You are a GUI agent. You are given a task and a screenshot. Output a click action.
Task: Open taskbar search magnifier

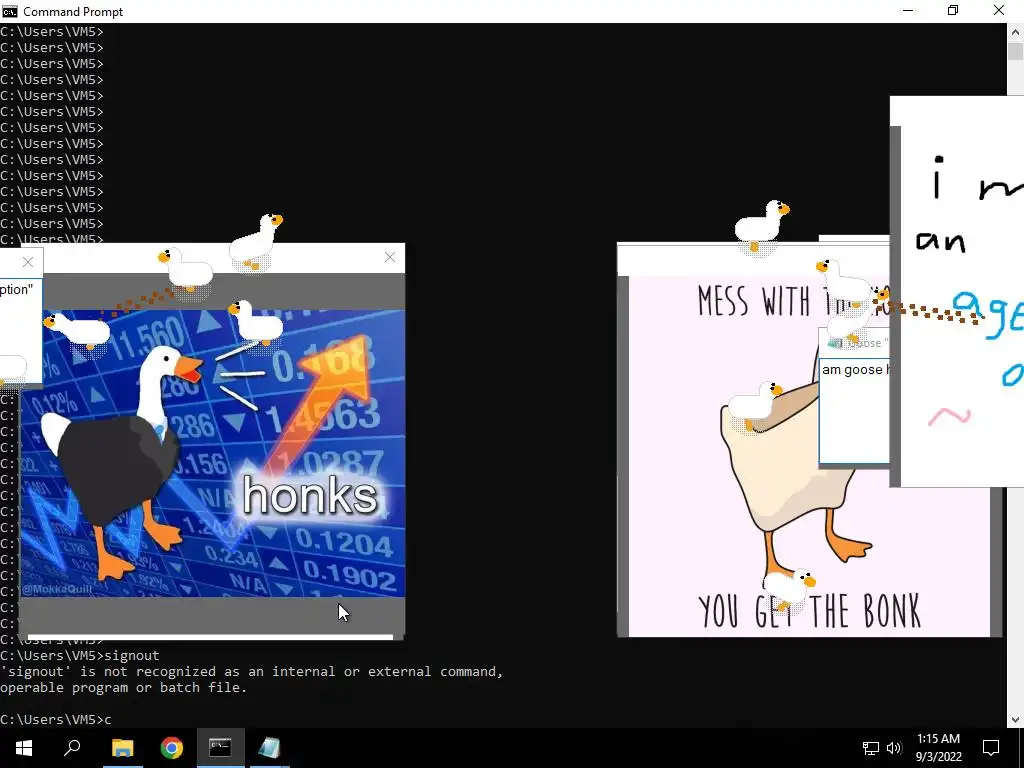[72, 748]
